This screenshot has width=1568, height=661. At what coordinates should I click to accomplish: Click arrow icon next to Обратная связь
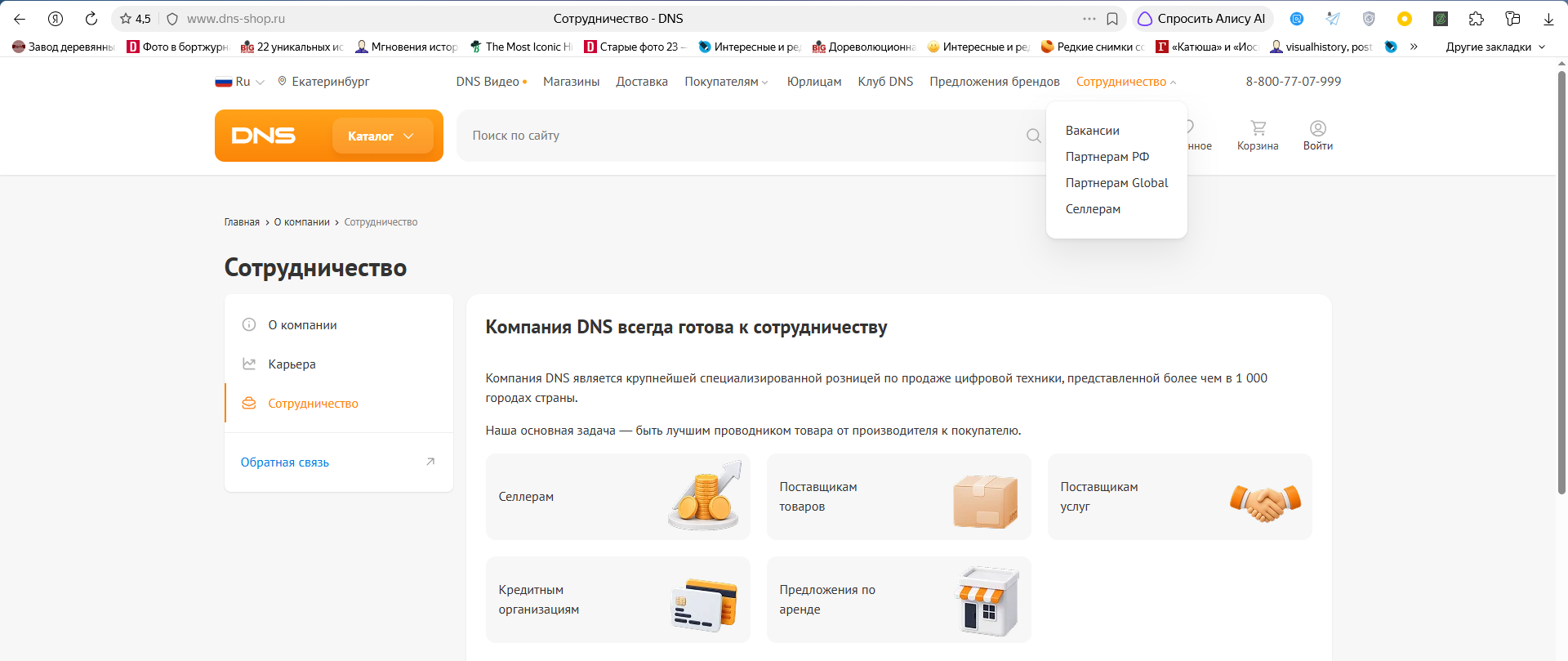[430, 462]
